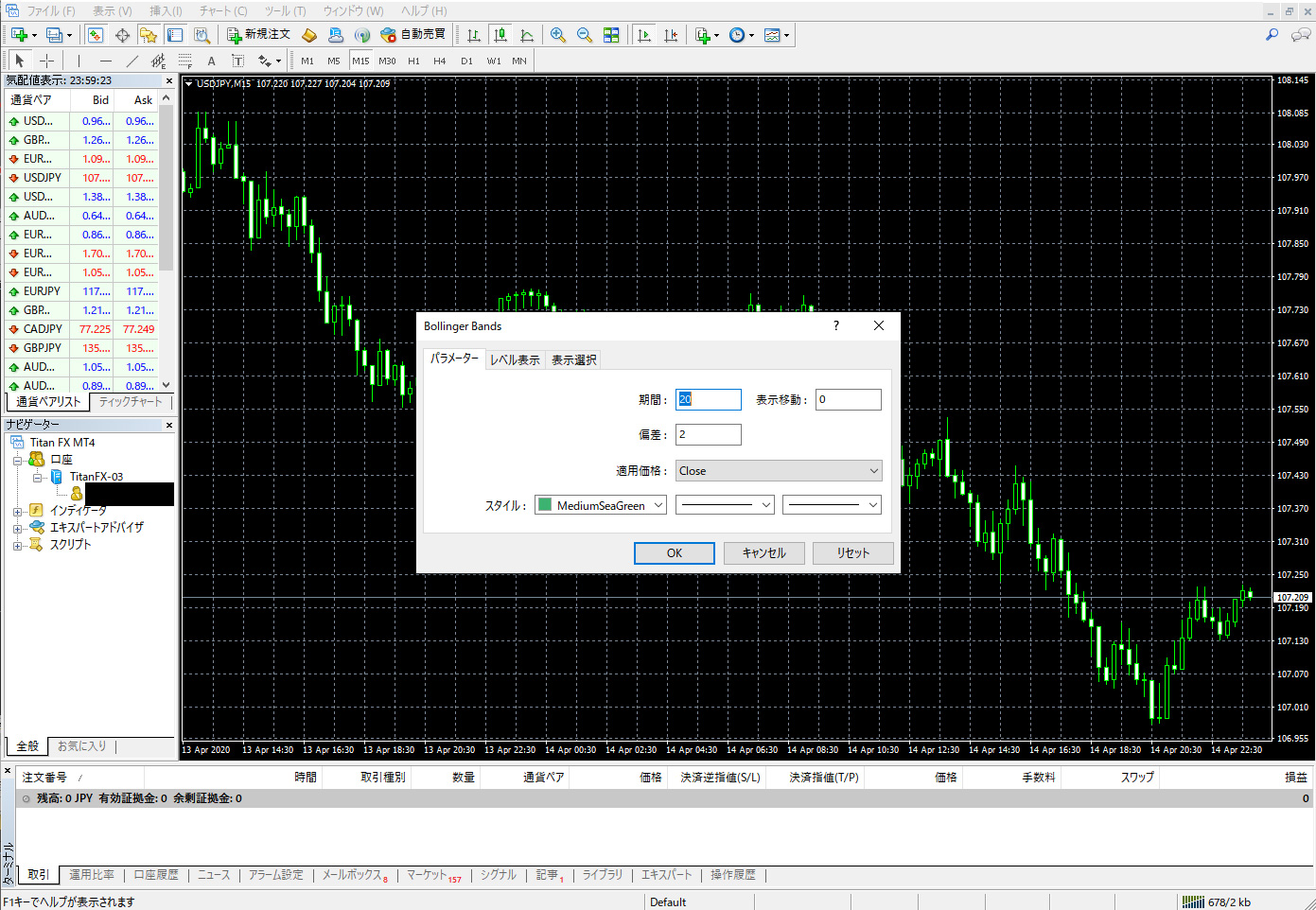Toggle the H4 timeframe

coord(440,61)
